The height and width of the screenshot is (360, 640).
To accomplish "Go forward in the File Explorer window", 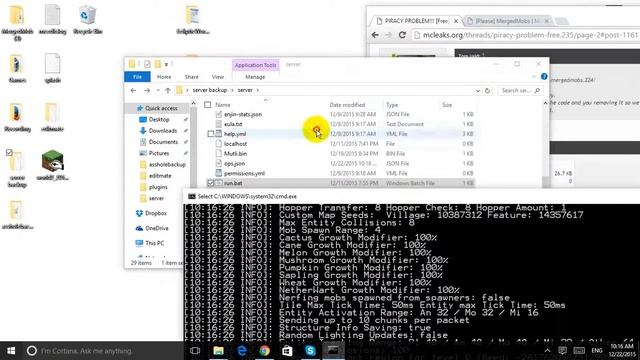I will click(x=147, y=90).
